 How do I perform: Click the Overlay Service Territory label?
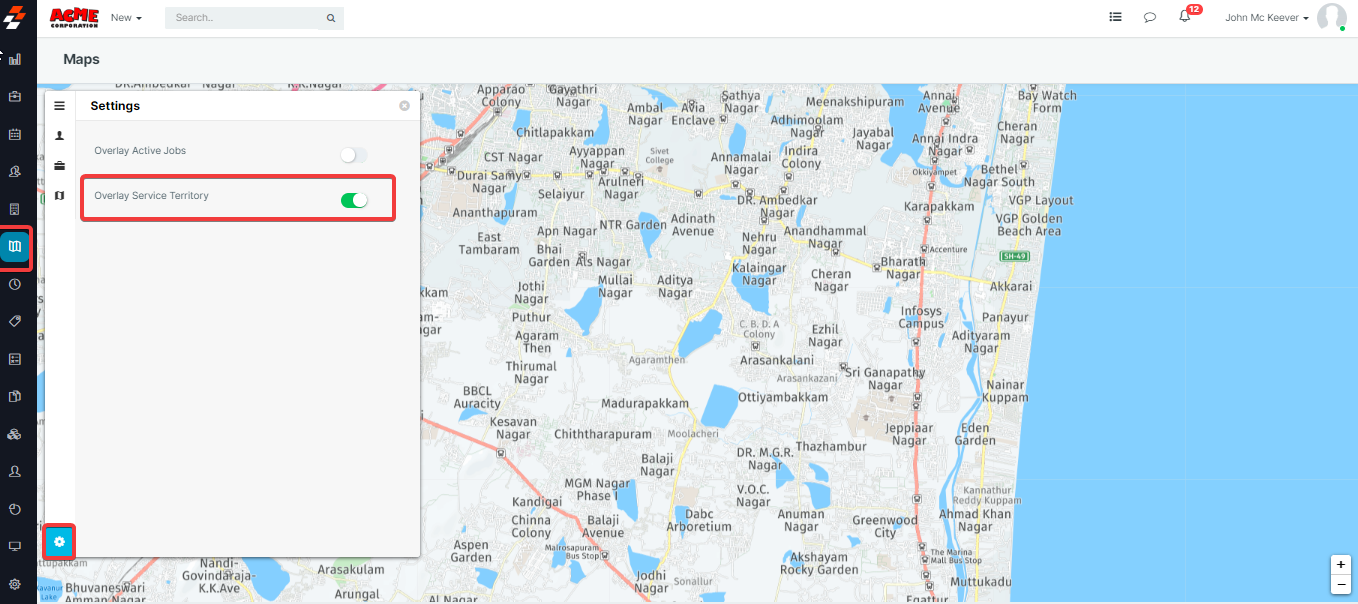pos(151,196)
